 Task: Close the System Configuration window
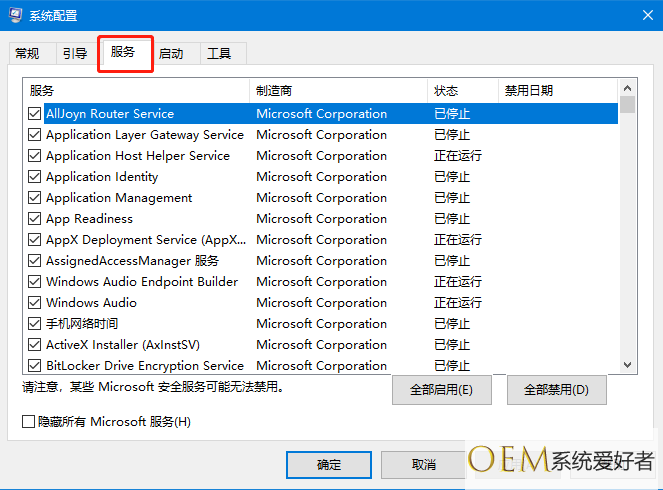pyautogui.click(x=639, y=15)
